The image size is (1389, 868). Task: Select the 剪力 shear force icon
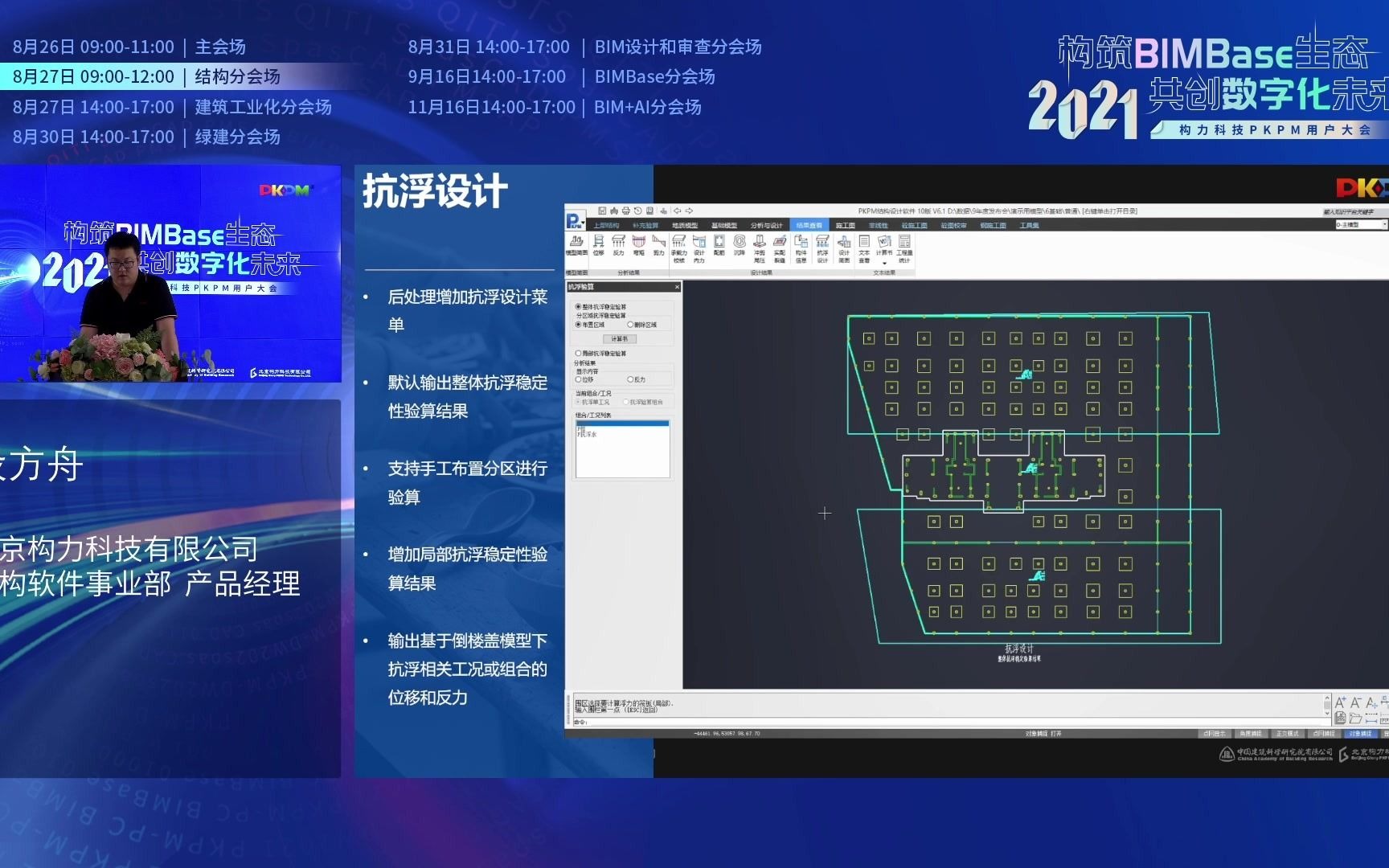coord(659,247)
